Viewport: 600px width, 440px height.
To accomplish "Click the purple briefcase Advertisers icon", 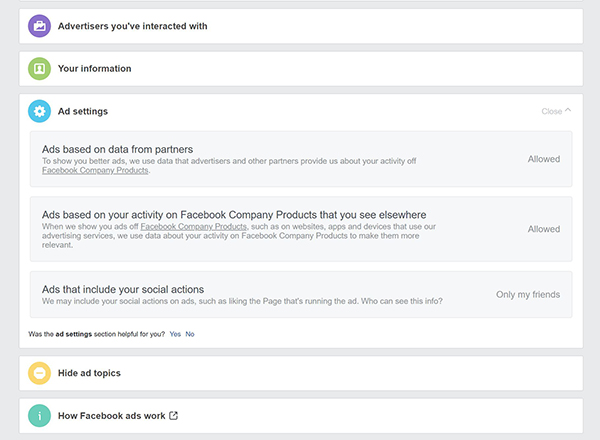I will 39,26.
